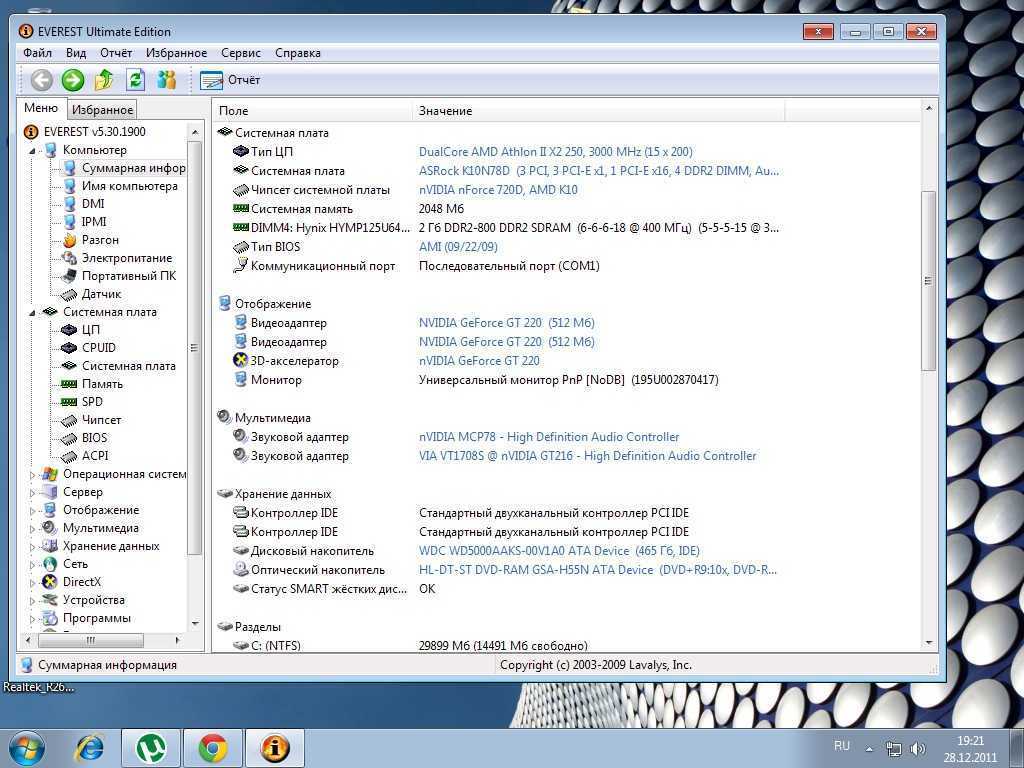Open the ASRock K10N78D motherboard link

click(599, 171)
